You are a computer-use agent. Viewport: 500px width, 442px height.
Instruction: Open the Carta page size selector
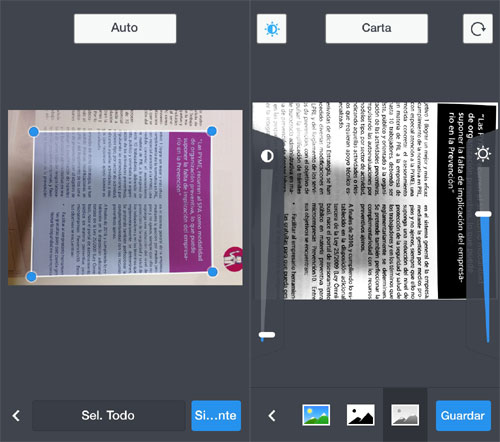coord(377,29)
